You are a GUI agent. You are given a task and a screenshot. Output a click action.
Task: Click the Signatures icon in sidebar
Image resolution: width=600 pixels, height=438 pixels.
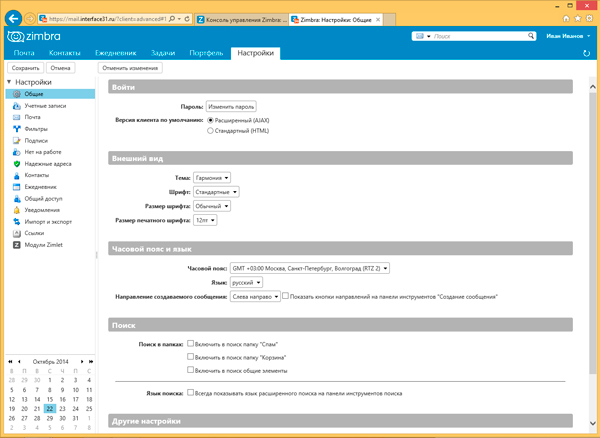point(17,141)
